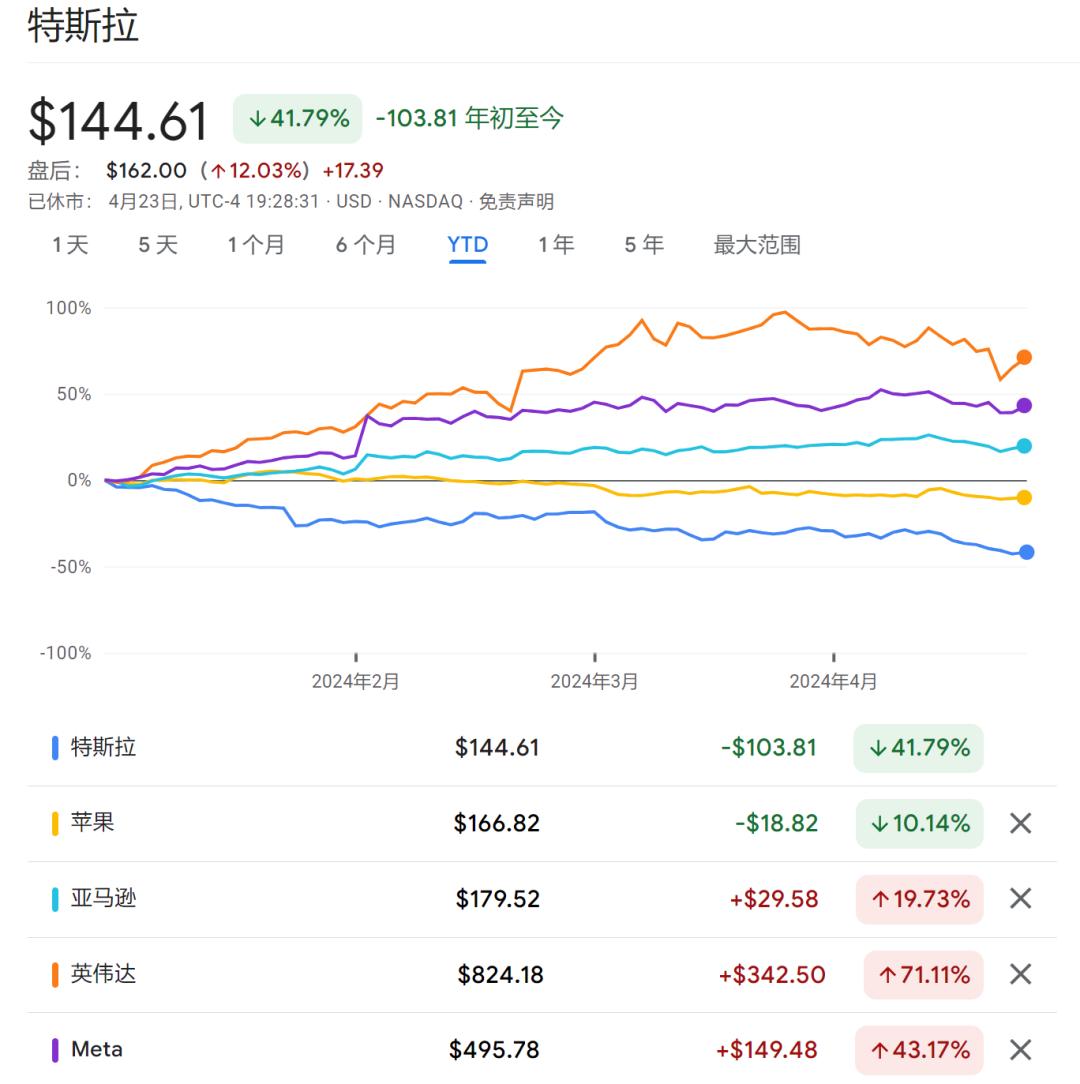
Task: Click the yellow 苹果 chart endpoint dot
Action: point(1024,498)
